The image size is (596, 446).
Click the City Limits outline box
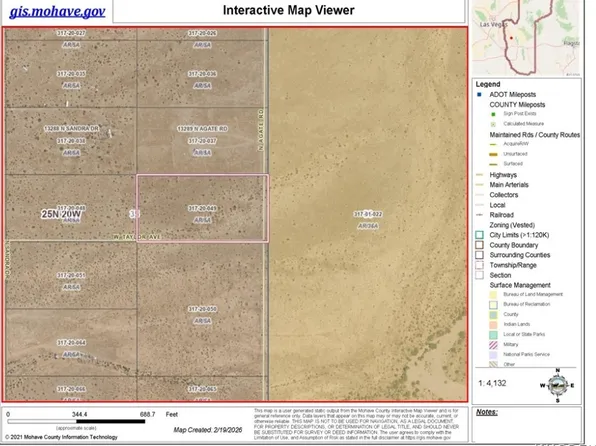point(479,235)
